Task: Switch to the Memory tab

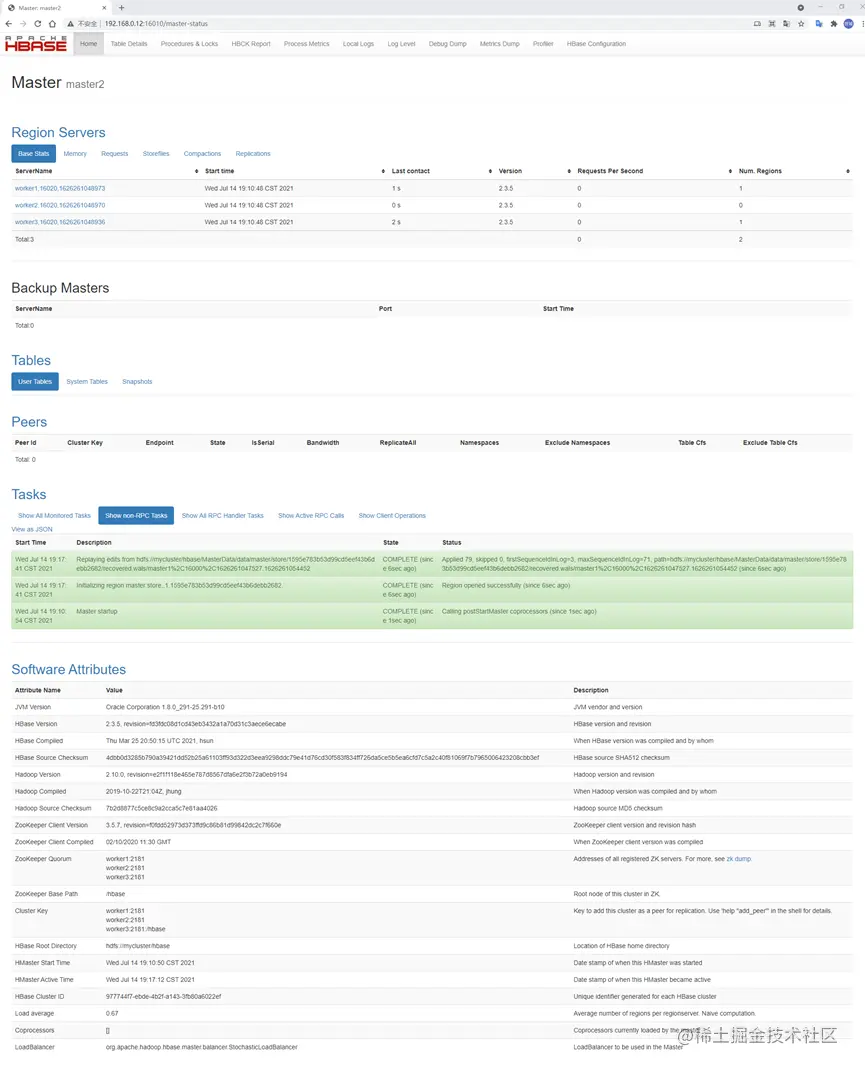Action: tap(75, 154)
